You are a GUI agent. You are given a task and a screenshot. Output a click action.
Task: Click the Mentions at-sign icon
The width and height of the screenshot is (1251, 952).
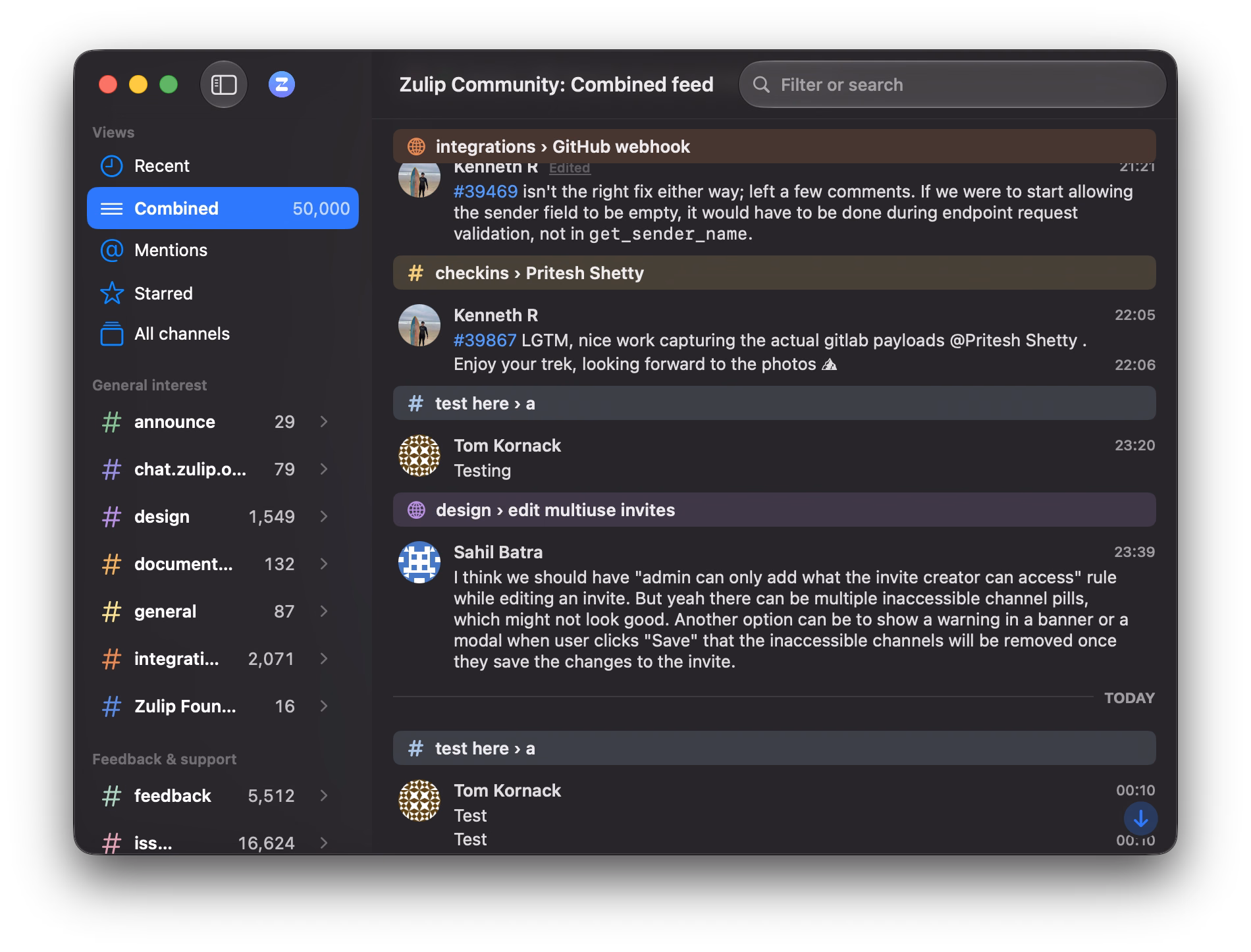point(112,250)
